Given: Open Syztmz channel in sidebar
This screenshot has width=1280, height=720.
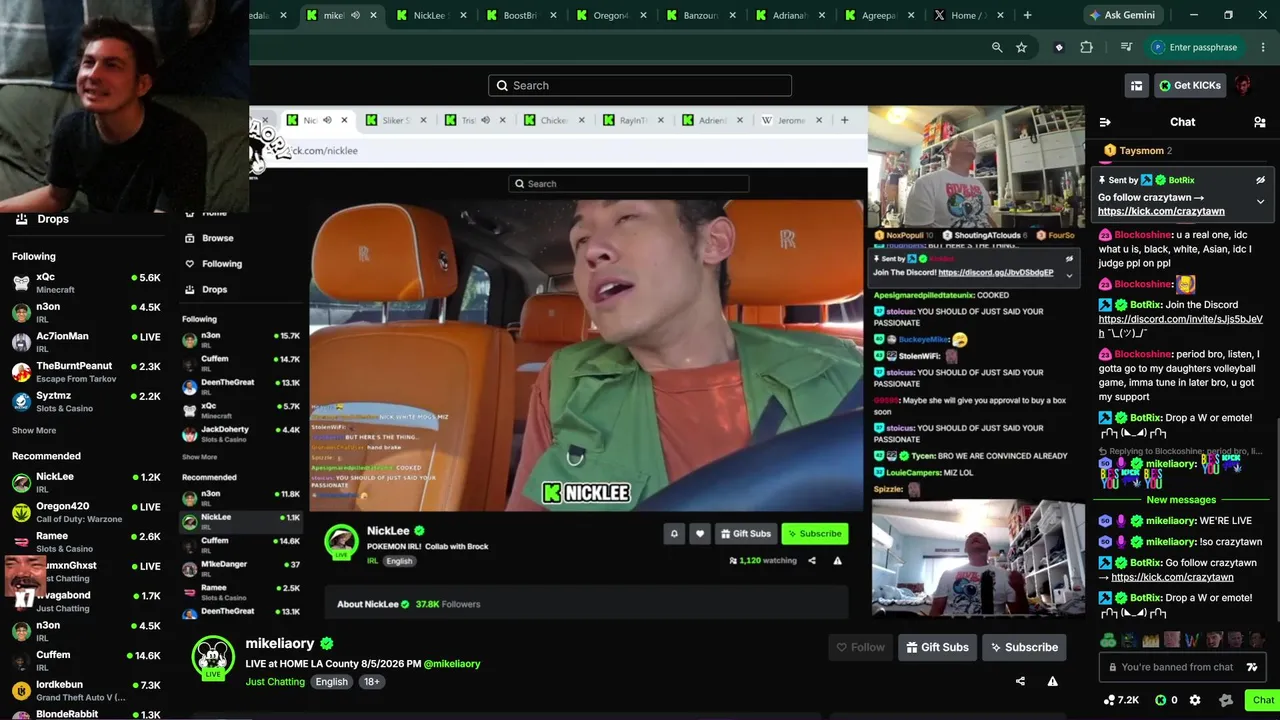Looking at the screenshot, I should [86, 401].
